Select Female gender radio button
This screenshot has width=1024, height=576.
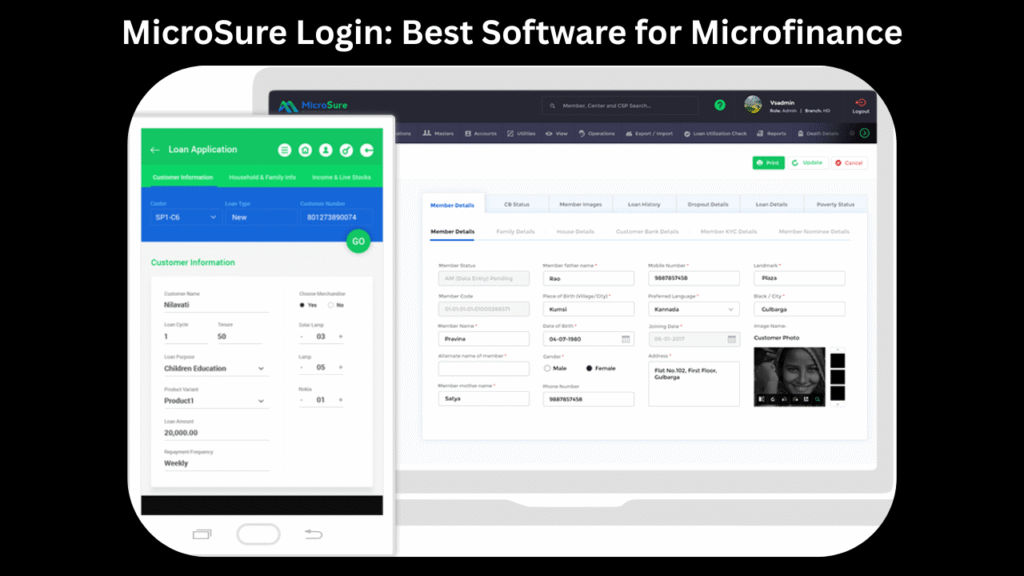tap(589, 368)
